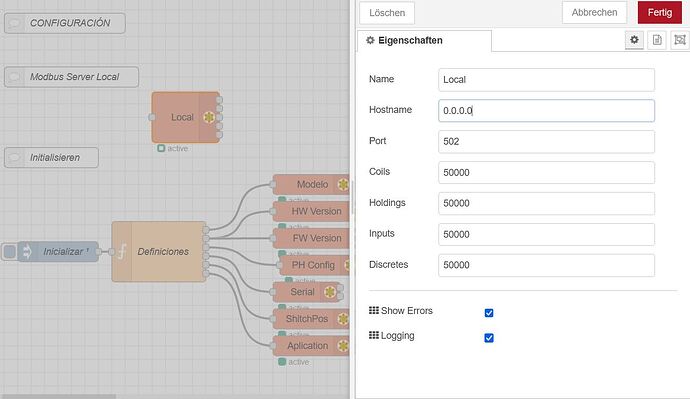The height and width of the screenshot is (399, 690).
Task: Select the CONFIGURACIÓN comment node
Action: [x=65, y=23]
